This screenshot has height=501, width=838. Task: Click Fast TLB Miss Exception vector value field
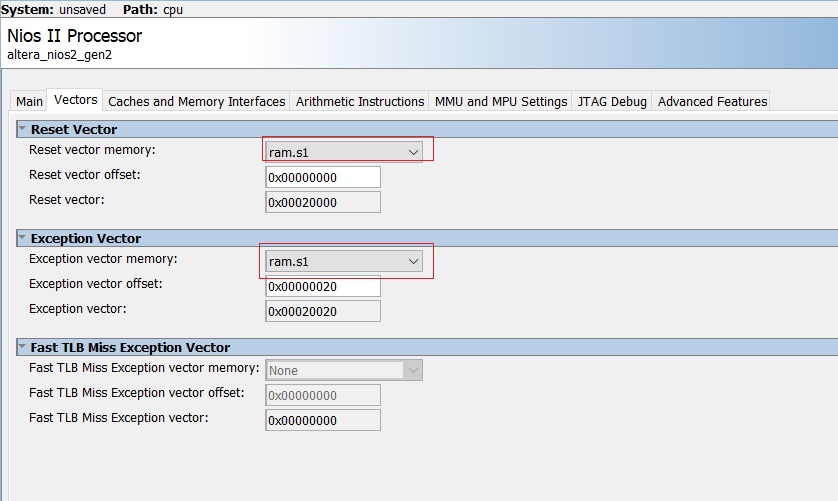point(323,420)
